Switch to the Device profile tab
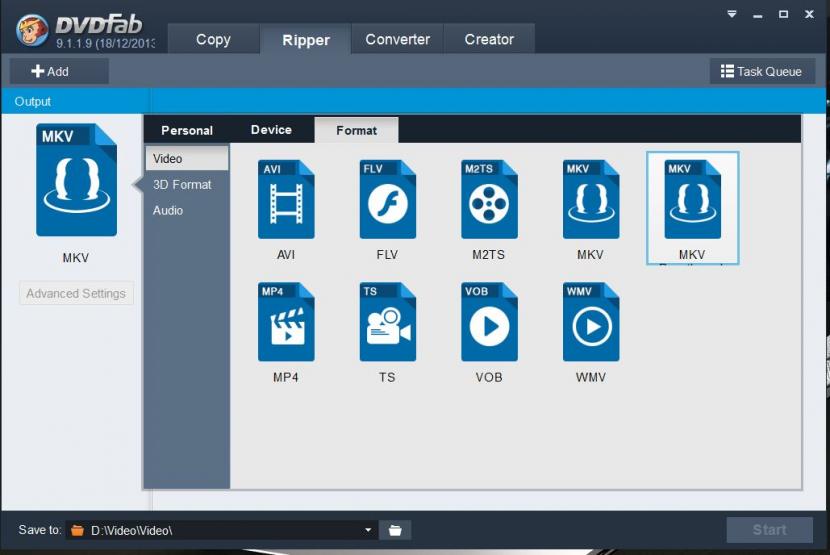Screen dimensions: 830x555 pos(271,130)
